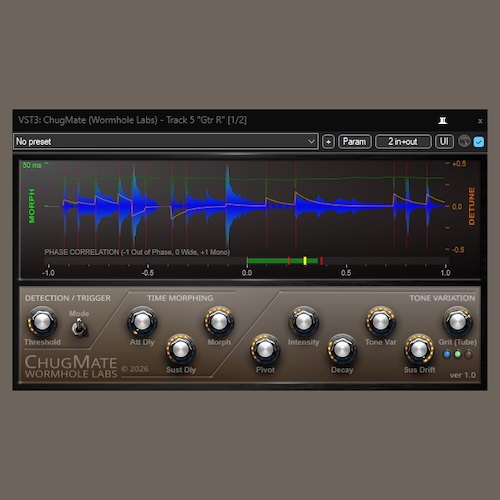
Task: Click the ver 1.0 text
Action: click(463, 375)
